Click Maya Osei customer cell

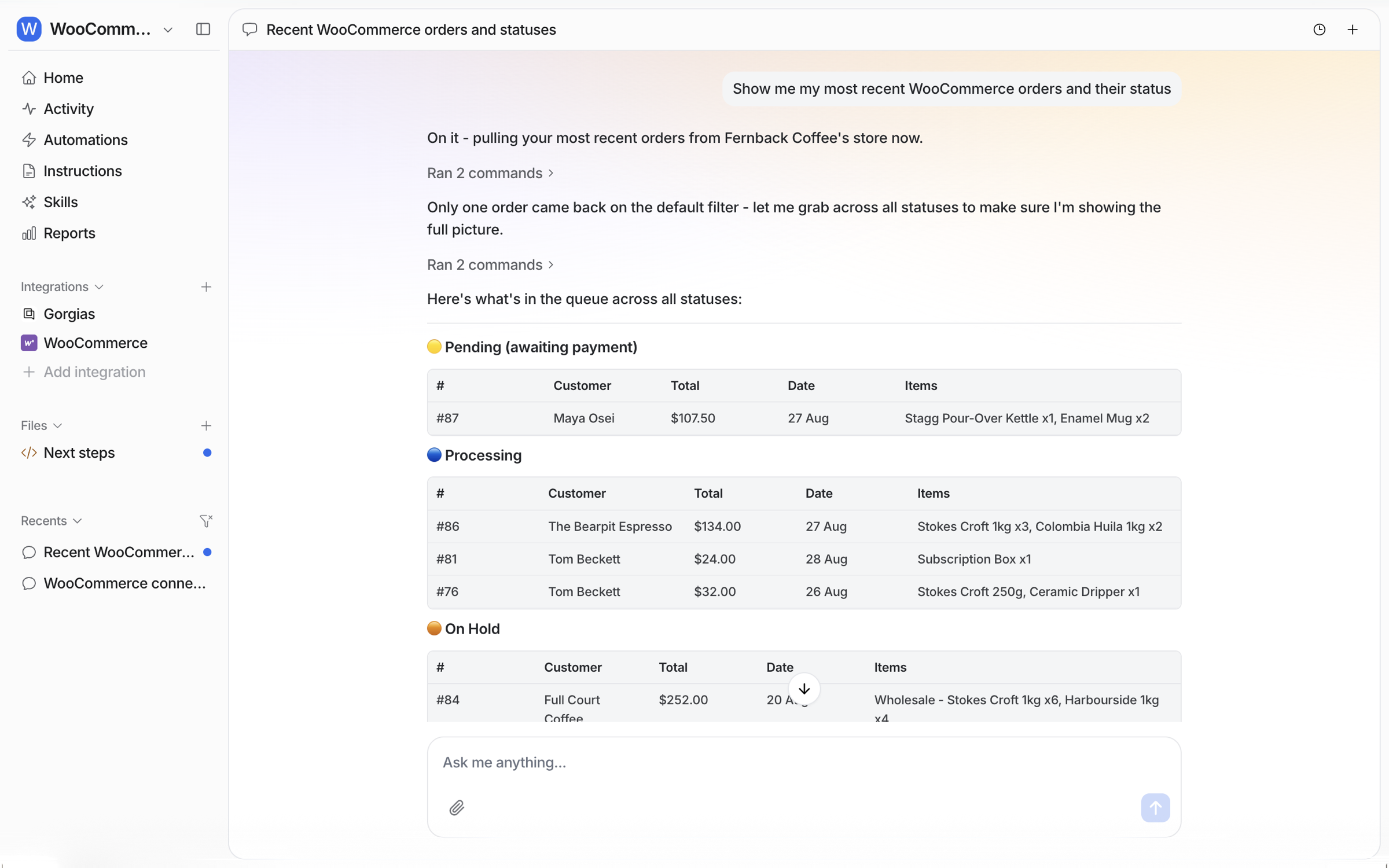pyautogui.click(x=584, y=418)
